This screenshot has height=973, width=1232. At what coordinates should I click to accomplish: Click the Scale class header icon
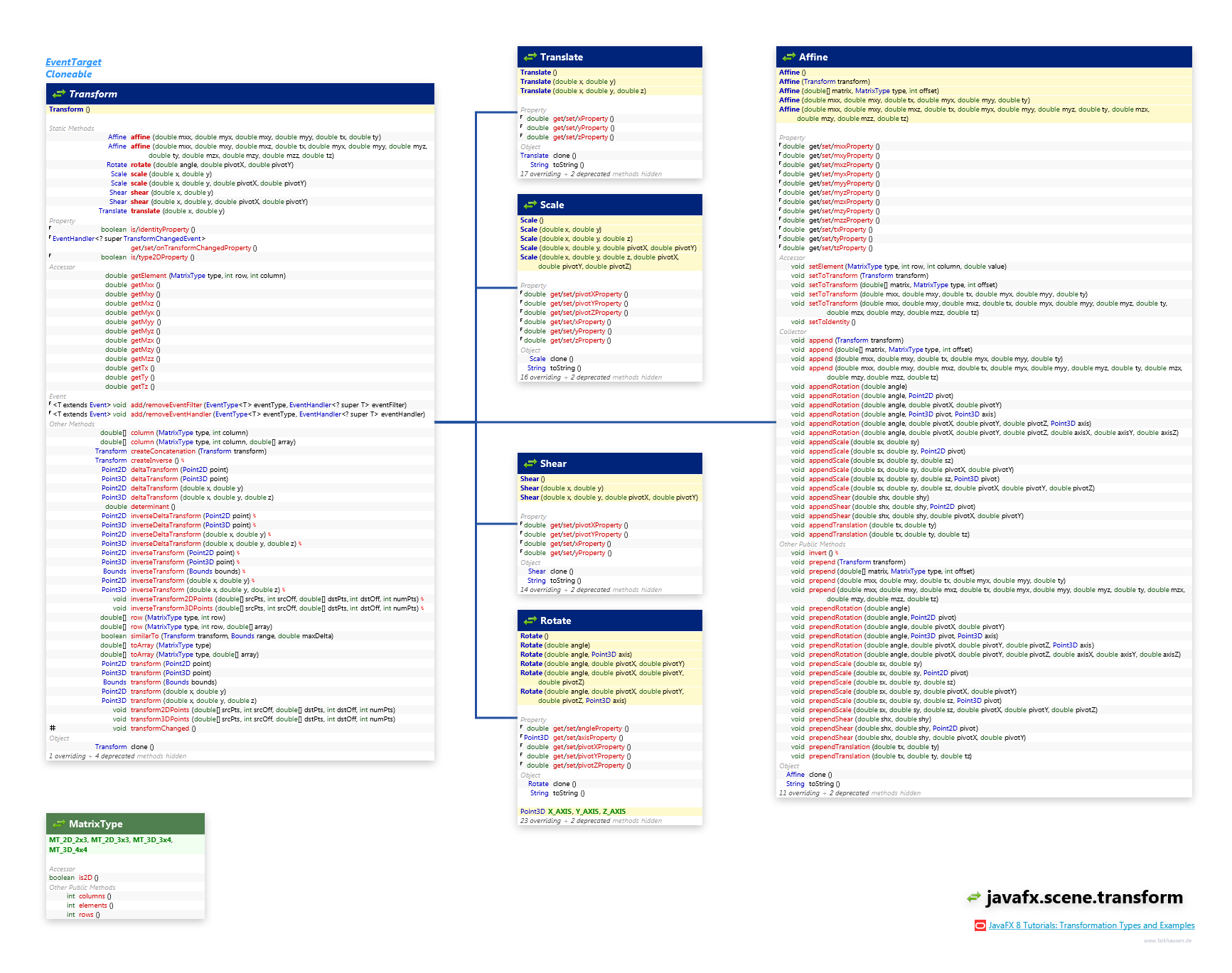click(530, 205)
